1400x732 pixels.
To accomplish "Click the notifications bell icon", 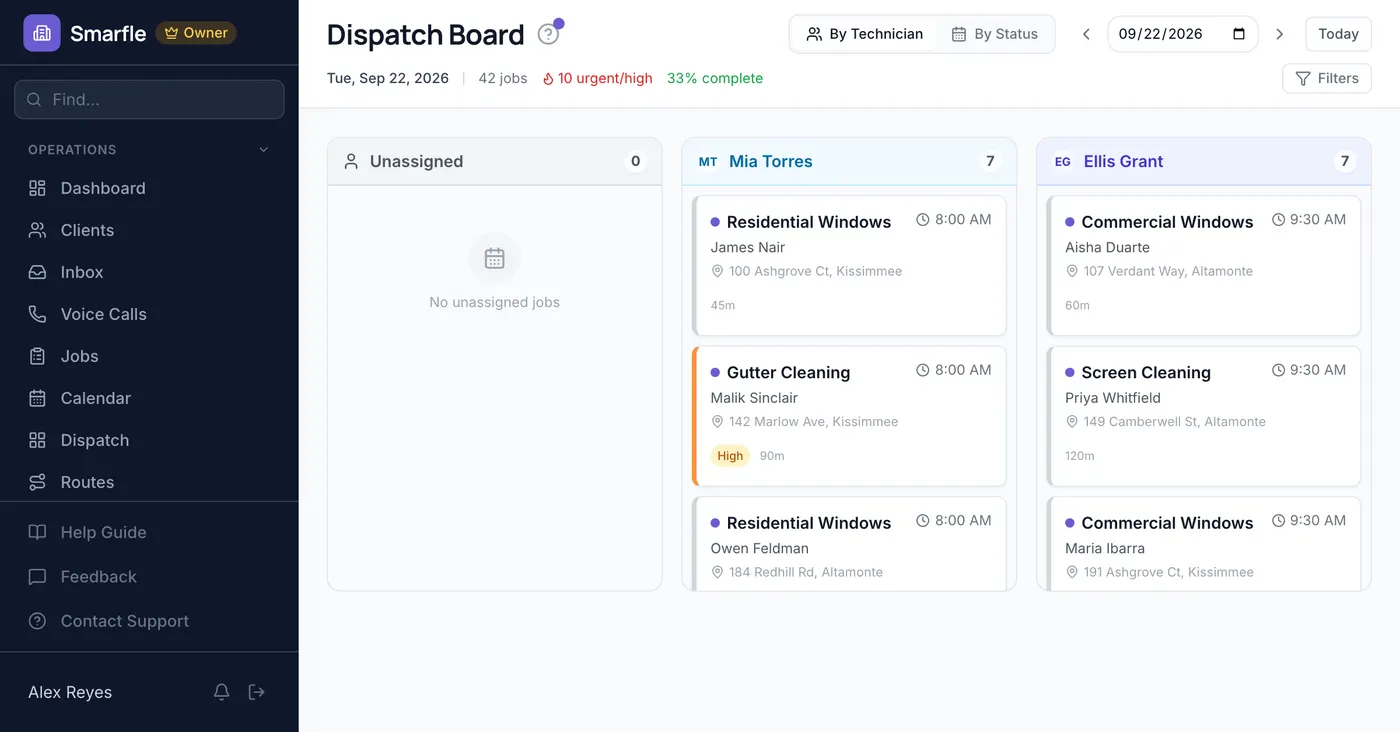I will pyautogui.click(x=222, y=692).
